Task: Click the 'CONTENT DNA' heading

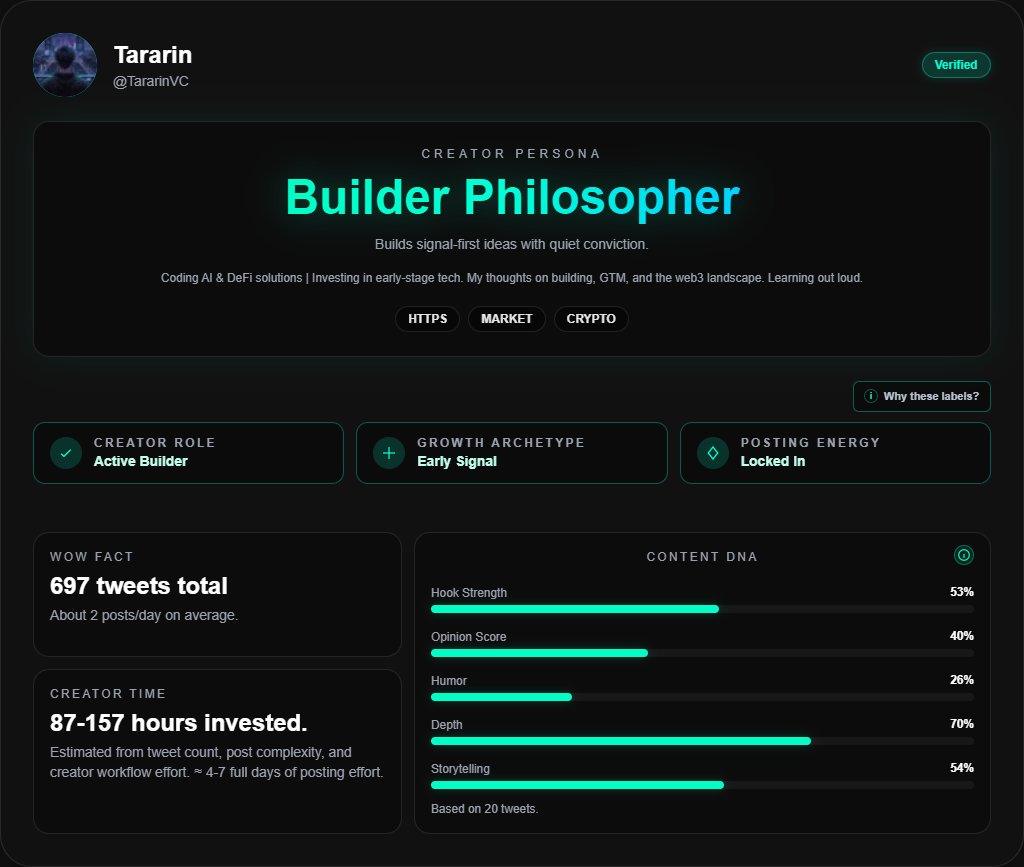Action: point(702,557)
